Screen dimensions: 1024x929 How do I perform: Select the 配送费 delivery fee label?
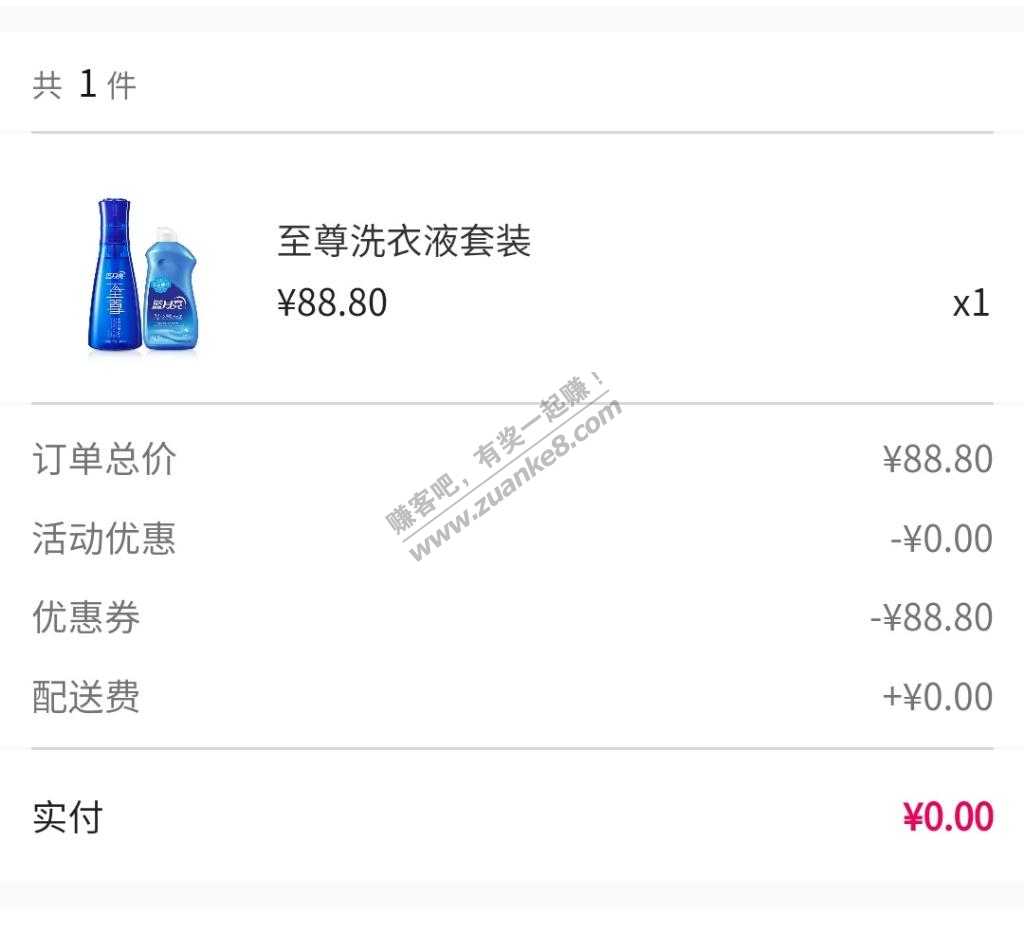[86, 697]
